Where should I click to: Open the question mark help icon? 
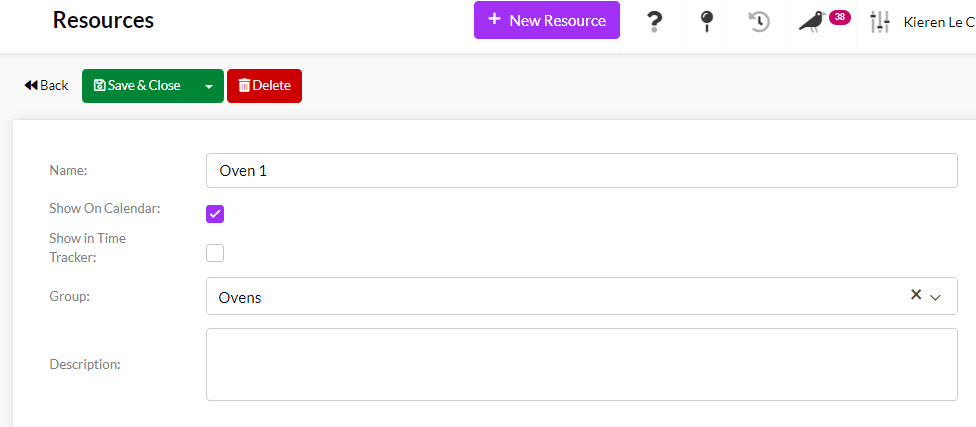[654, 22]
